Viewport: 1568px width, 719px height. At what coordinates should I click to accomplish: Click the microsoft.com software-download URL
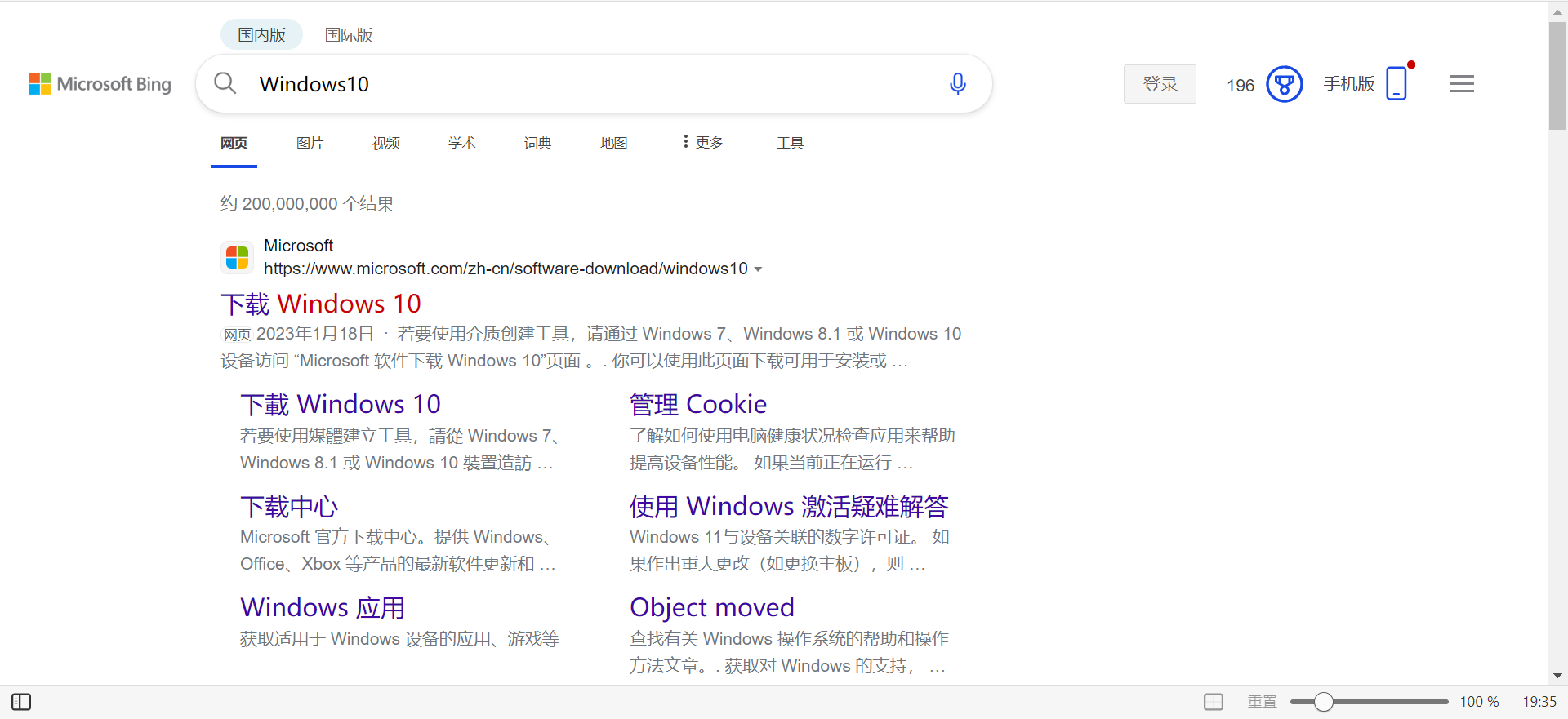(x=506, y=269)
